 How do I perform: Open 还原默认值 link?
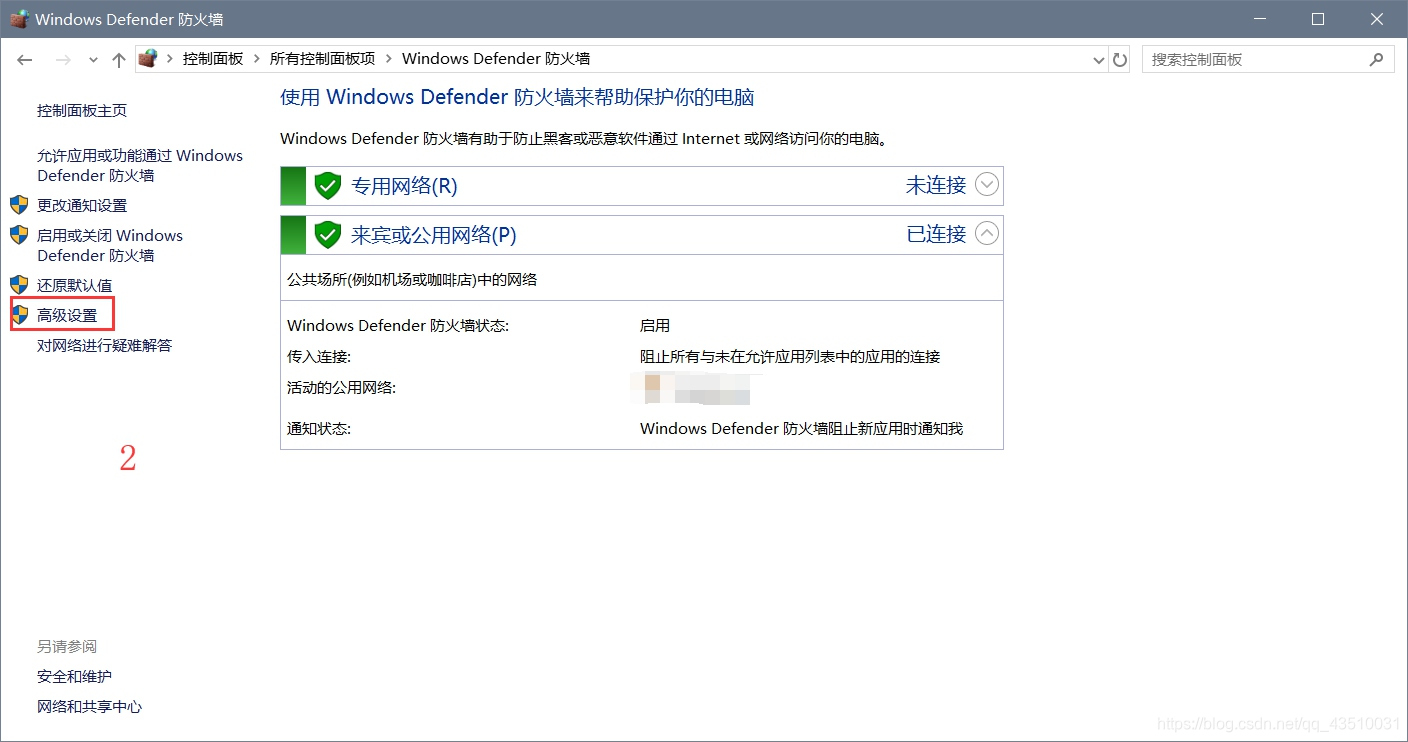click(x=74, y=286)
